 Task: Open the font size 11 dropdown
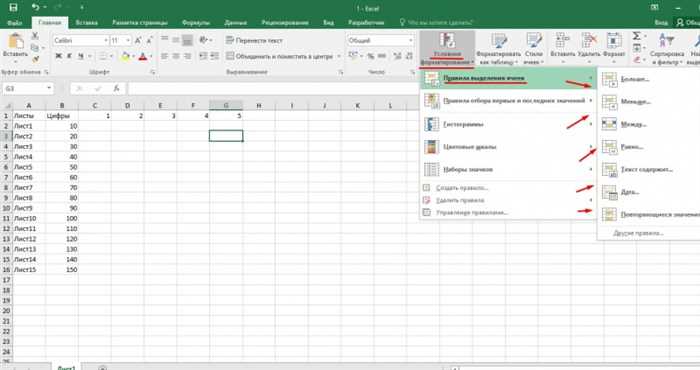(x=128, y=41)
